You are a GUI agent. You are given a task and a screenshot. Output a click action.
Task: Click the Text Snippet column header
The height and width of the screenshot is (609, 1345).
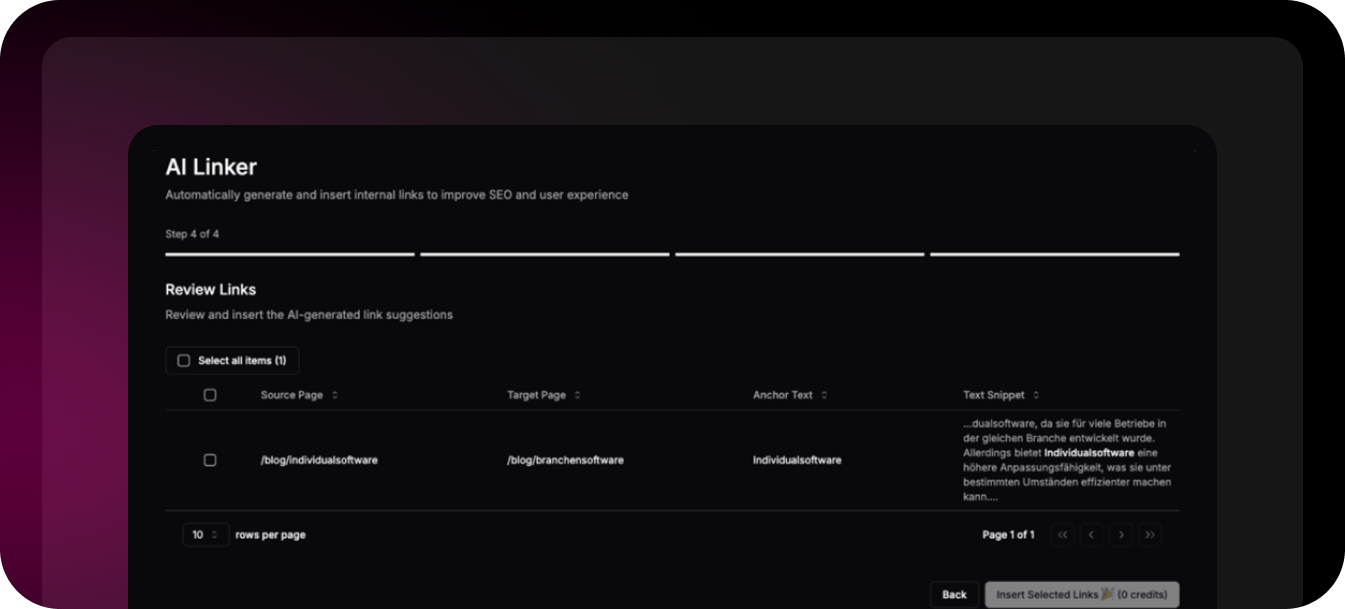point(994,395)
